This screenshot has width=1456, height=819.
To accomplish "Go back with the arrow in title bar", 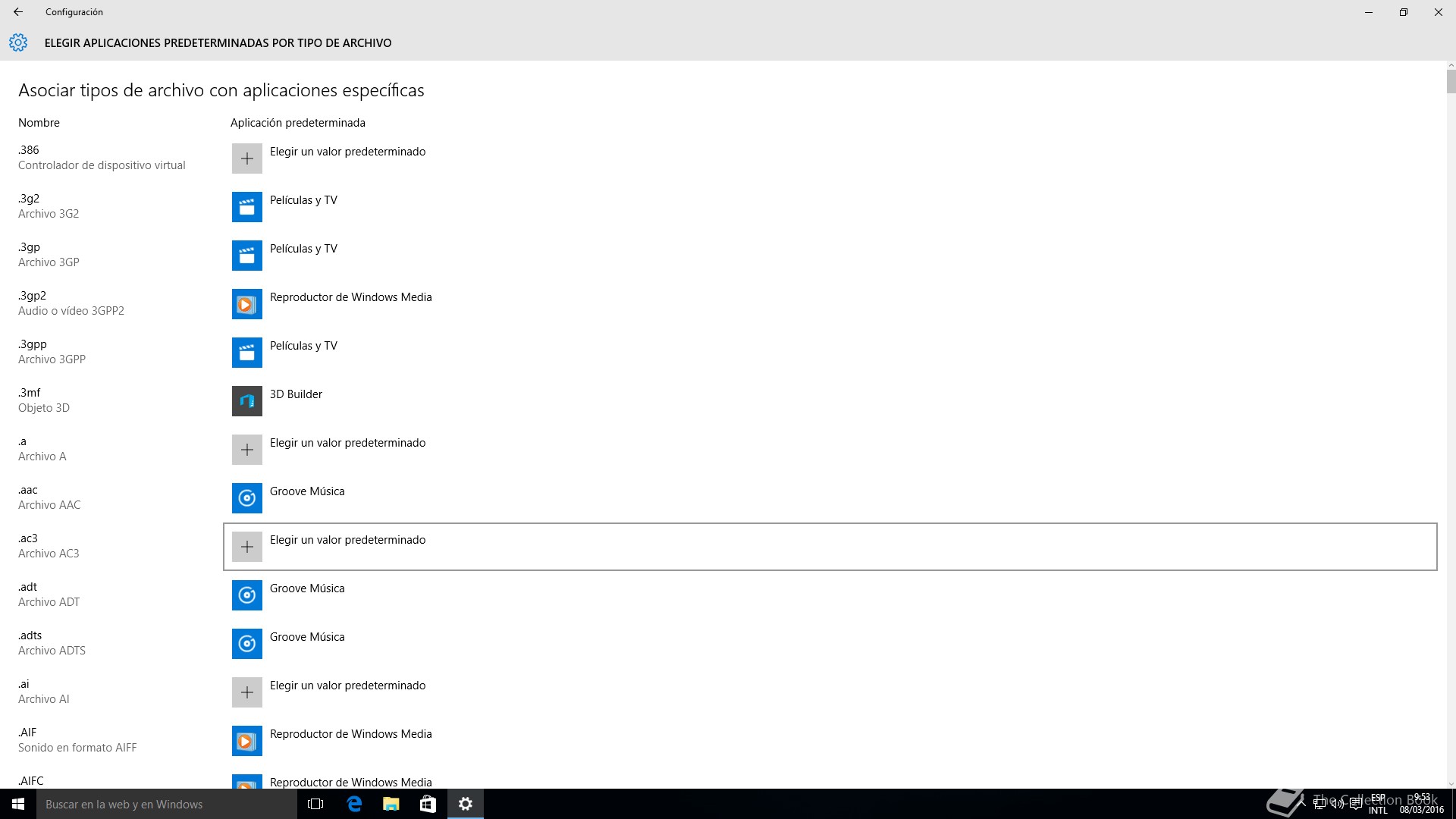I will (x=18, y=12).
